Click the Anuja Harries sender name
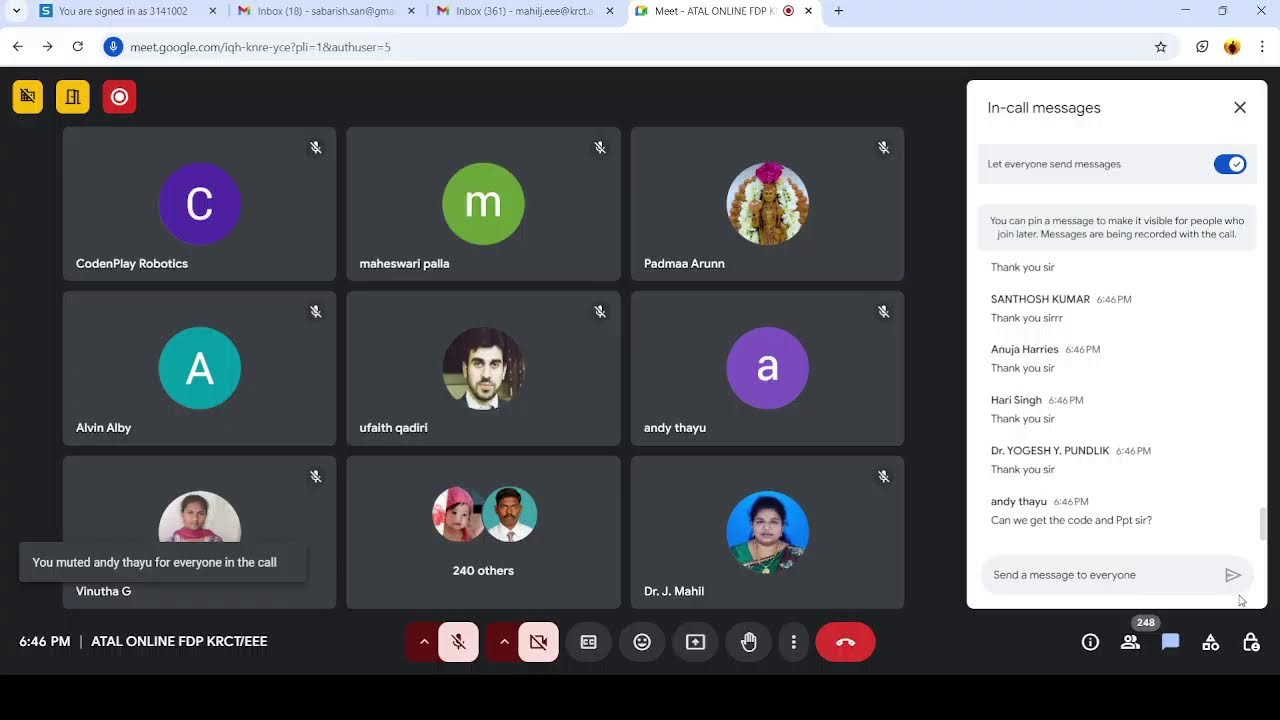 point(1024,350)
